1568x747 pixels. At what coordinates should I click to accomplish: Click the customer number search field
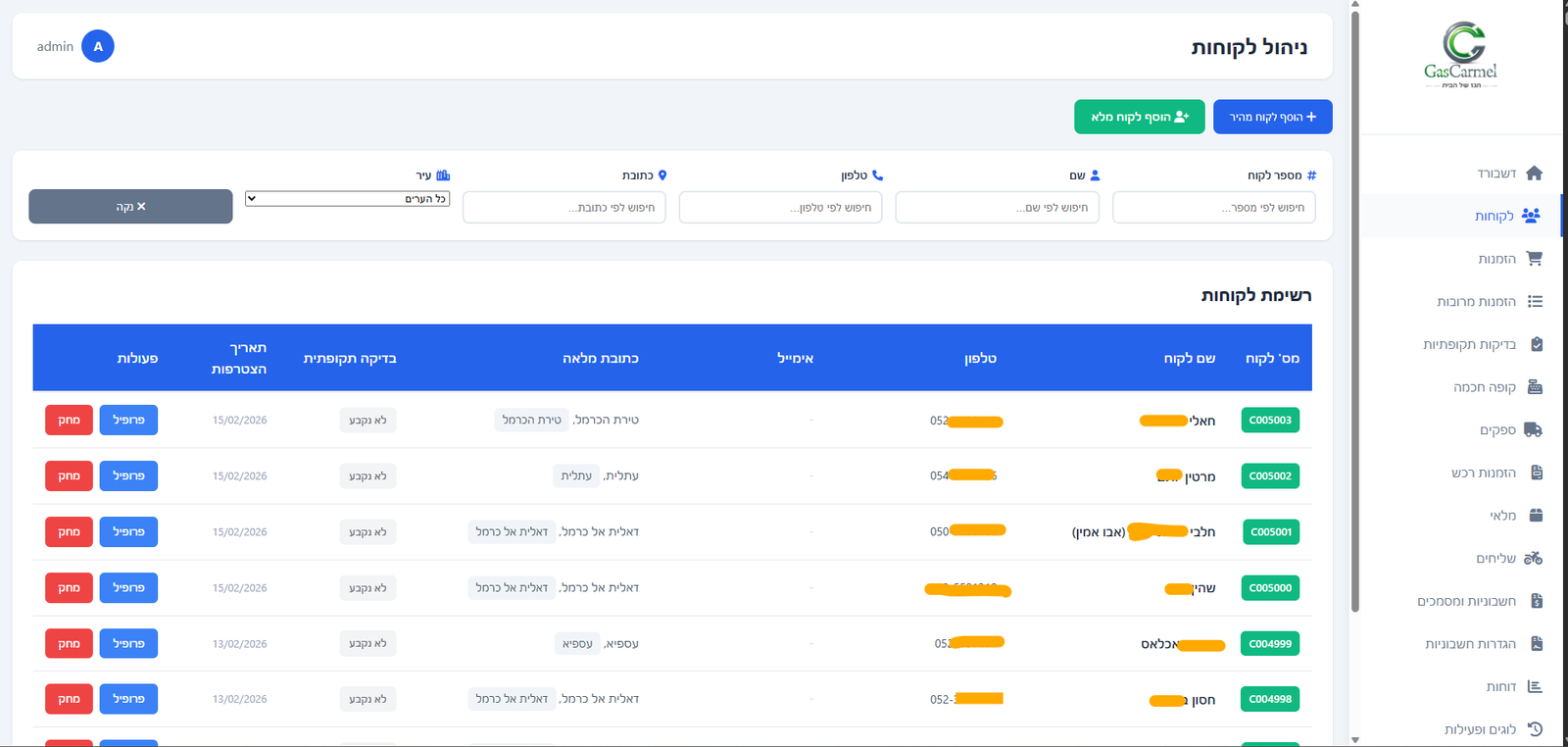point(1213,208)
